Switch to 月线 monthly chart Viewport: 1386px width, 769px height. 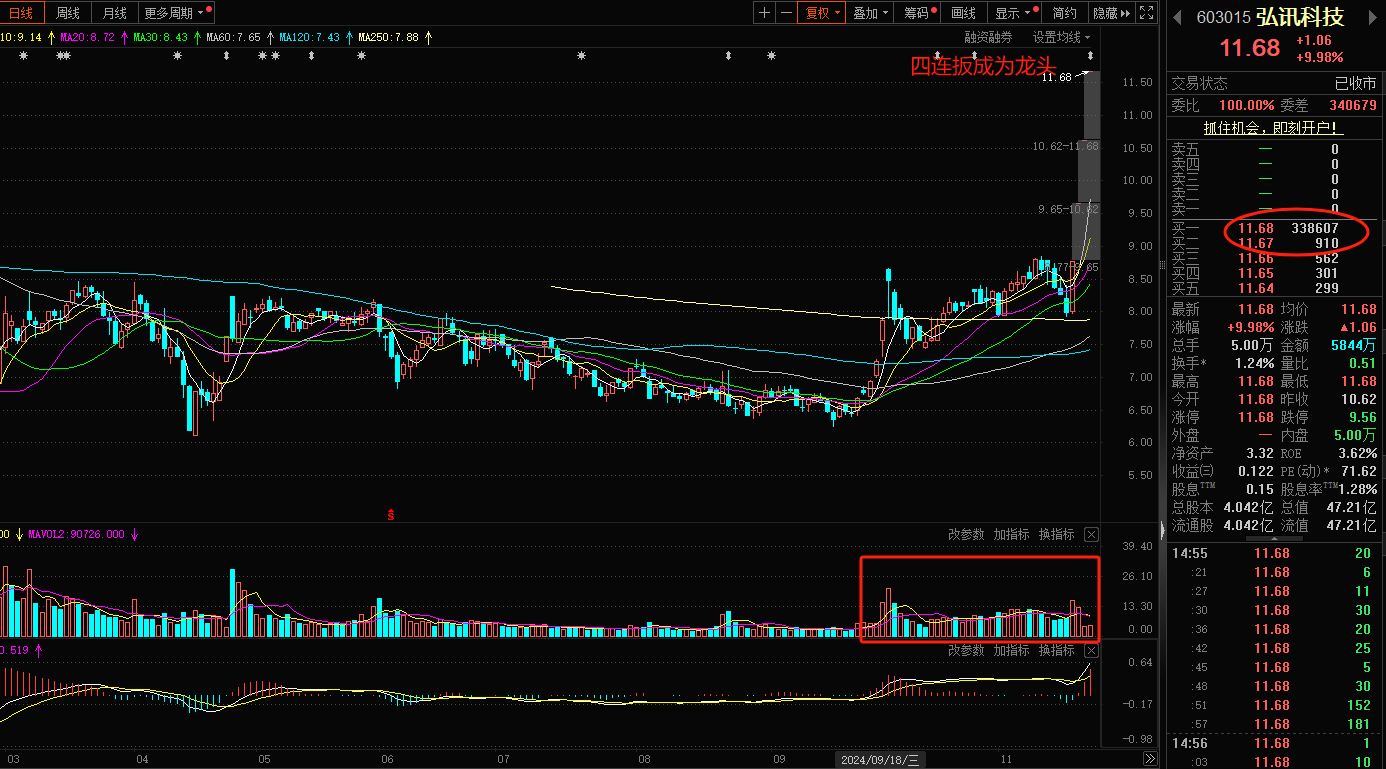pyautogui.click(x=115, y=13)
